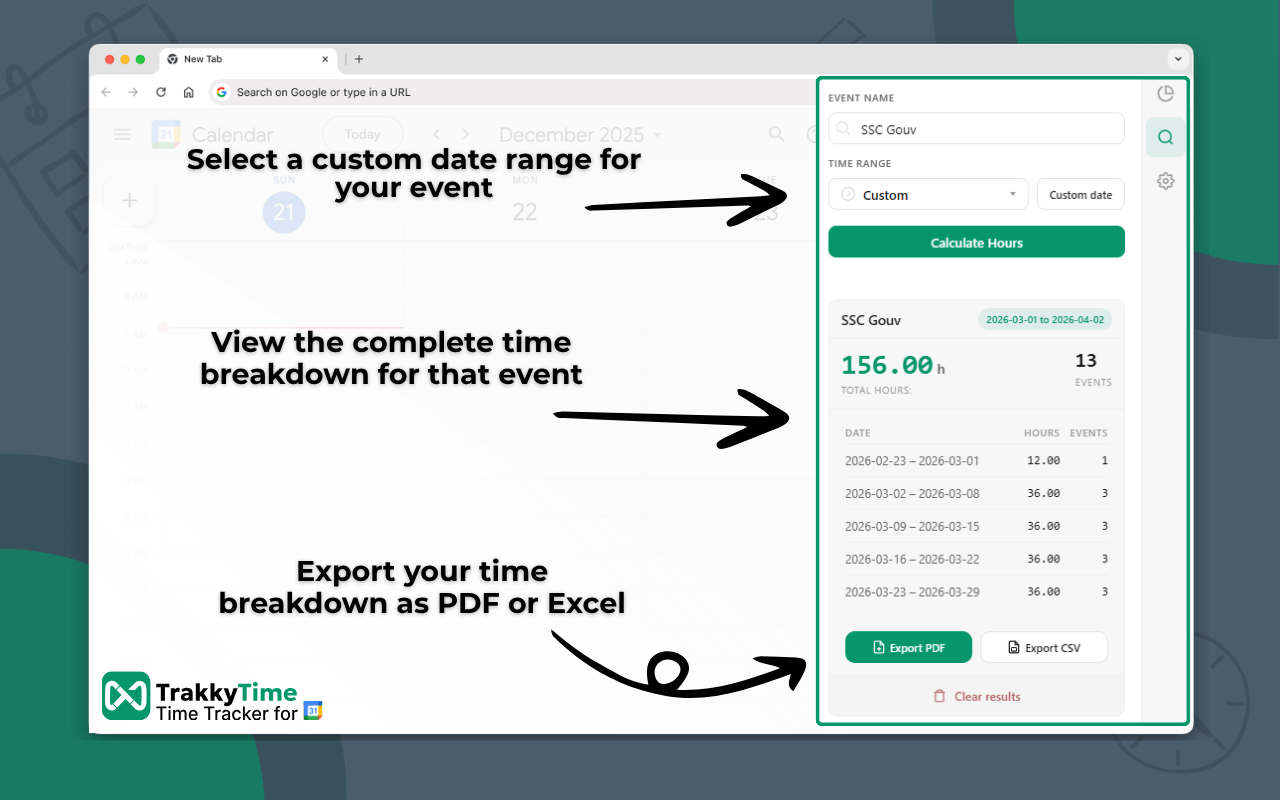Go back using browser back arrow
Image resolution: width=1280 pixels, height=800 pixels.
coord(107,92)
